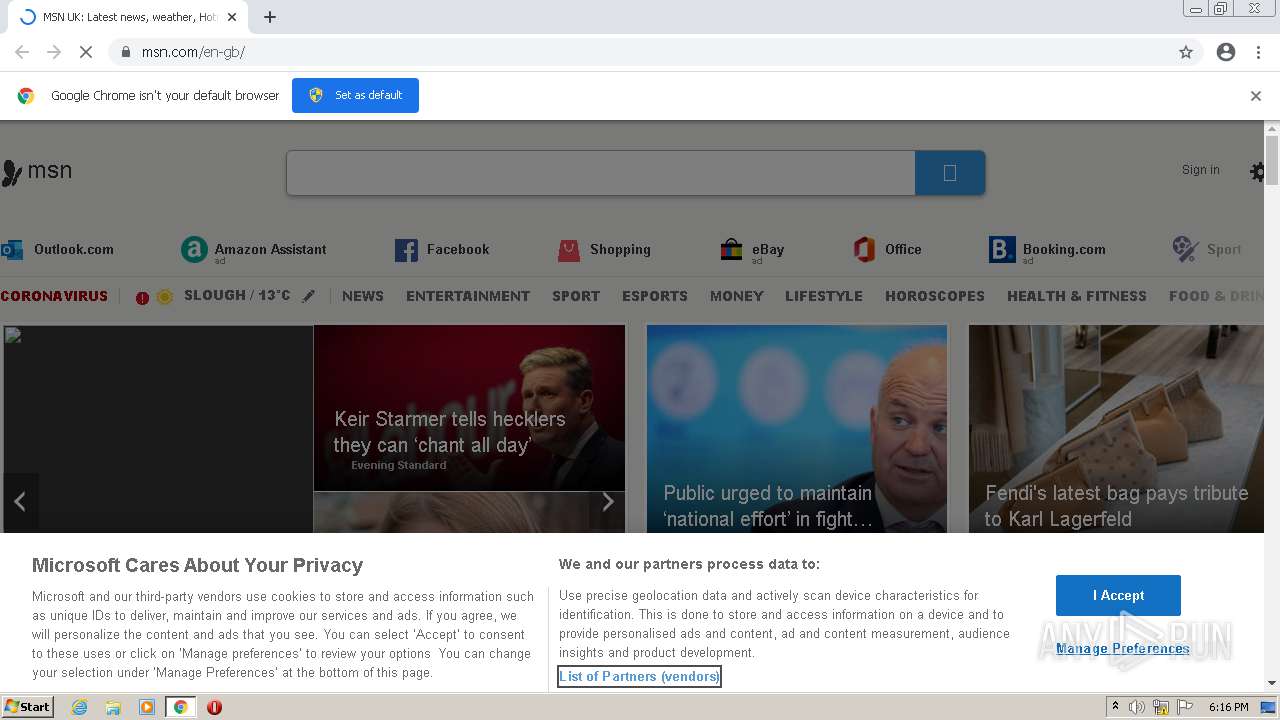Open the Shopping bag icon
This screenshot has height=720, width=1280.
tap(569, 250)
